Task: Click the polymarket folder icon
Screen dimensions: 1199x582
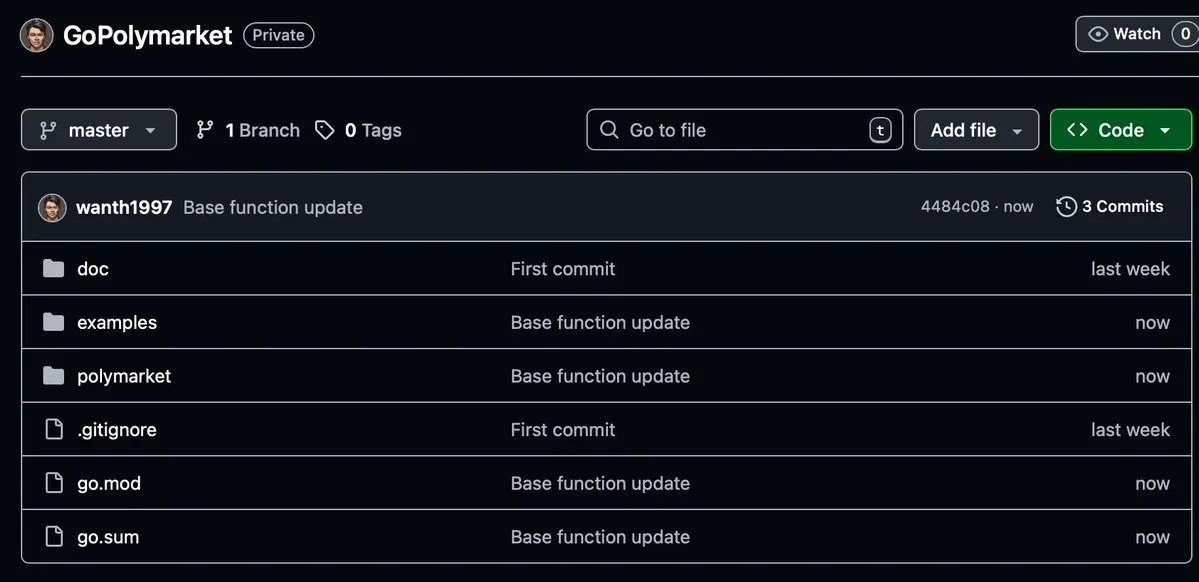Action: point(54,376)
